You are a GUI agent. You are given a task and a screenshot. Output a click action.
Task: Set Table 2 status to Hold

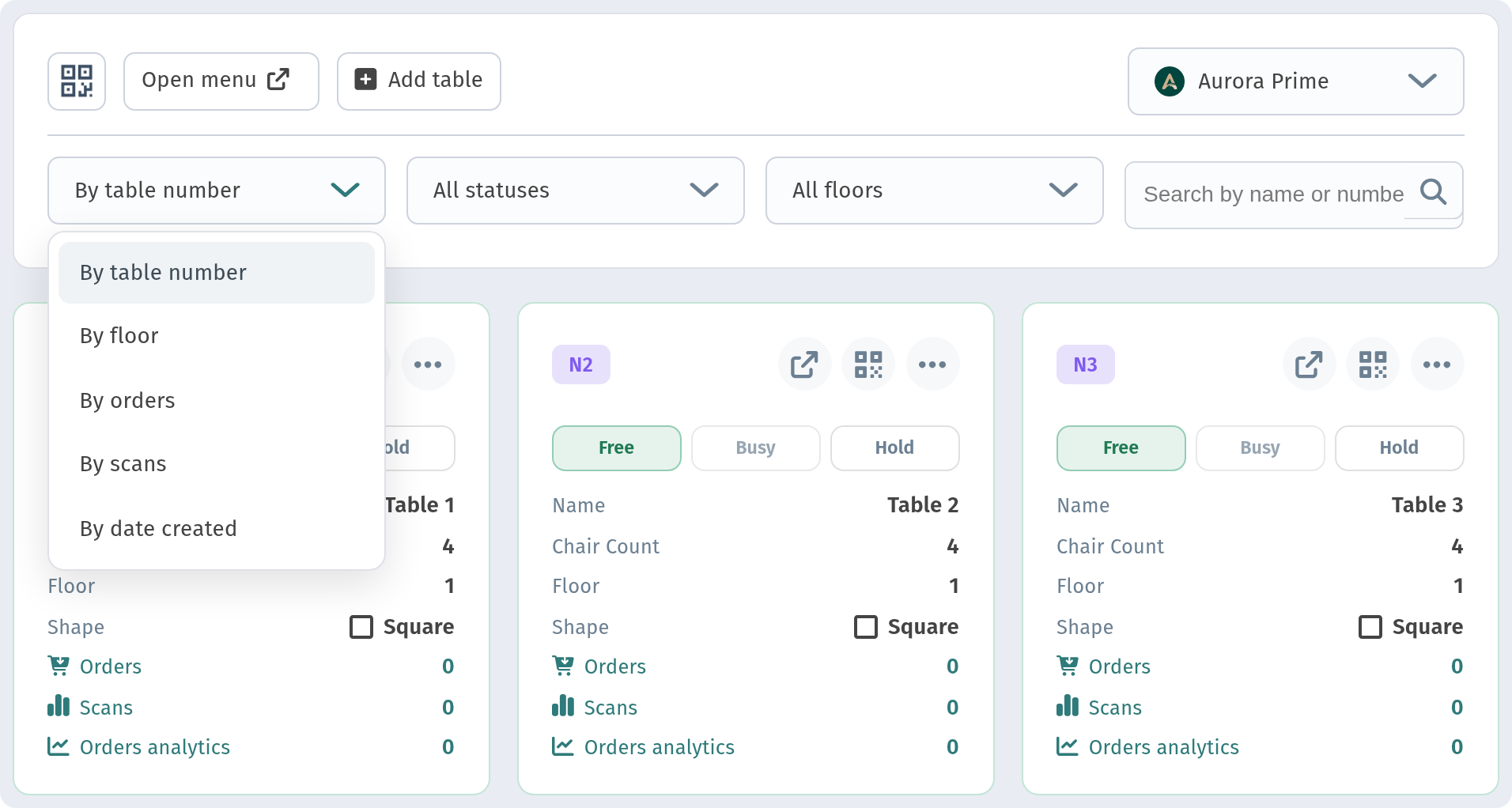click(895, 448)
